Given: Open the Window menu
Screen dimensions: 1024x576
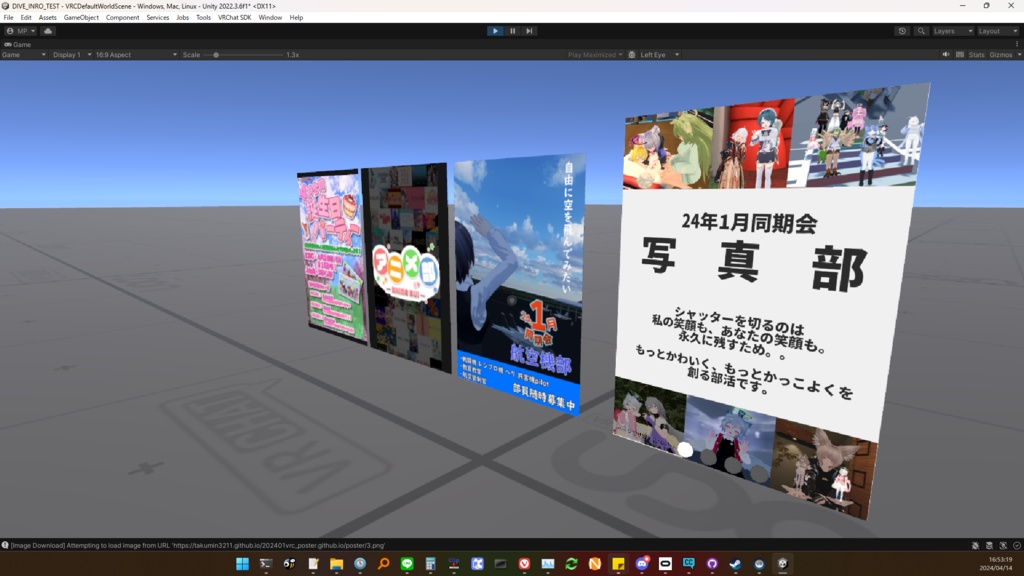Looking at the screenshot, I should [x=270, y=18].
